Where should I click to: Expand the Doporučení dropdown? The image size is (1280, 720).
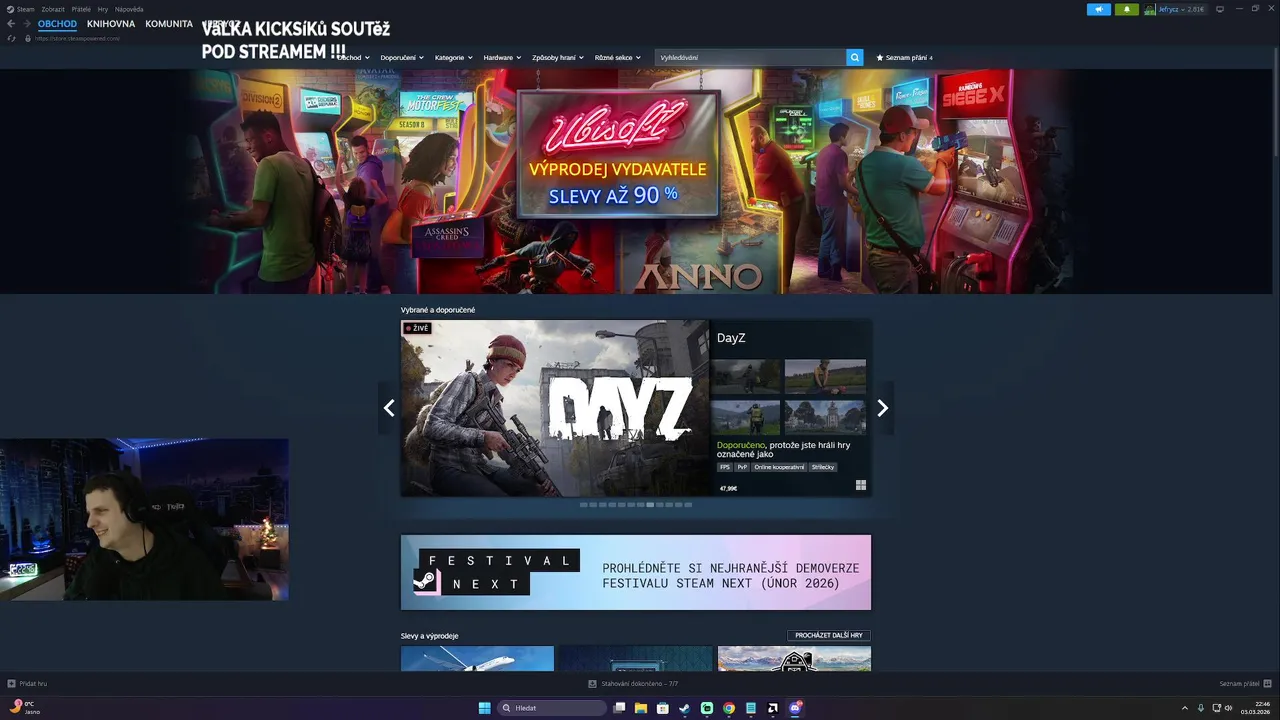402,58
